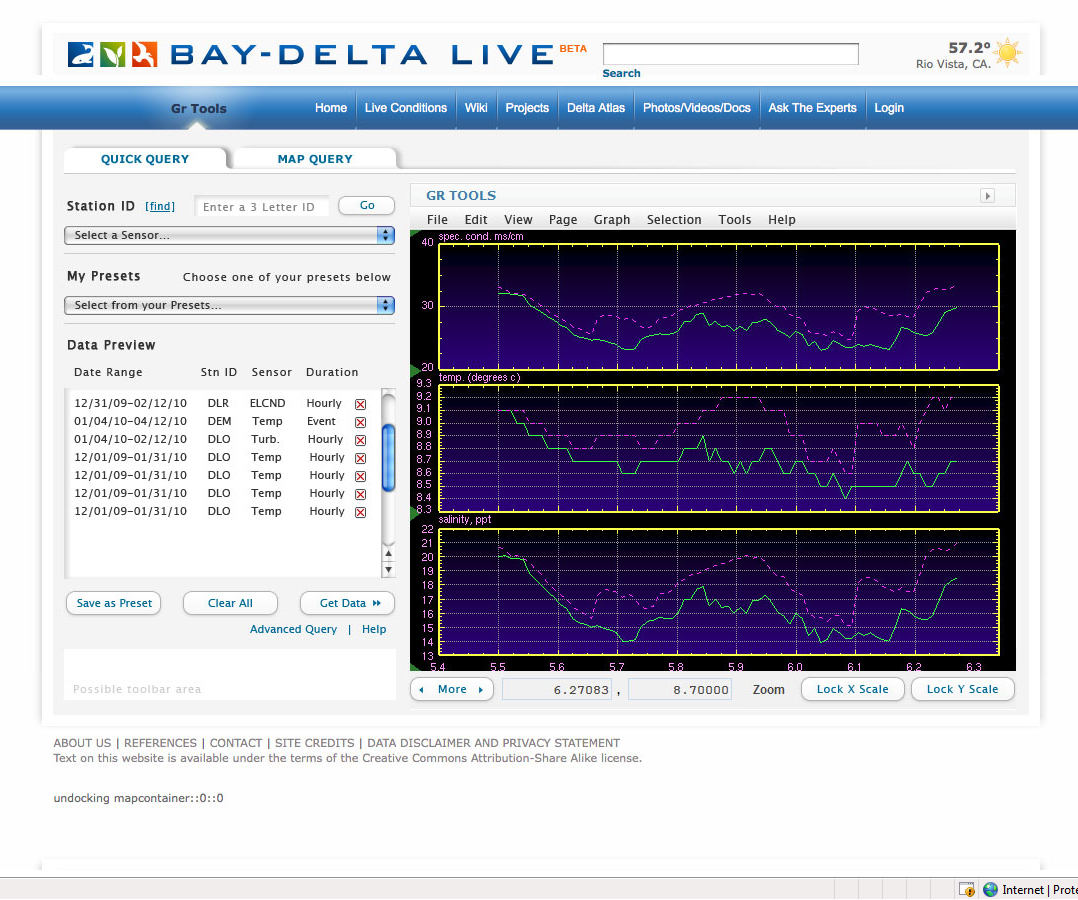Click the [find] link beside Station ID
Viewport: 1078px width, 900px height.
coord(160,206)
